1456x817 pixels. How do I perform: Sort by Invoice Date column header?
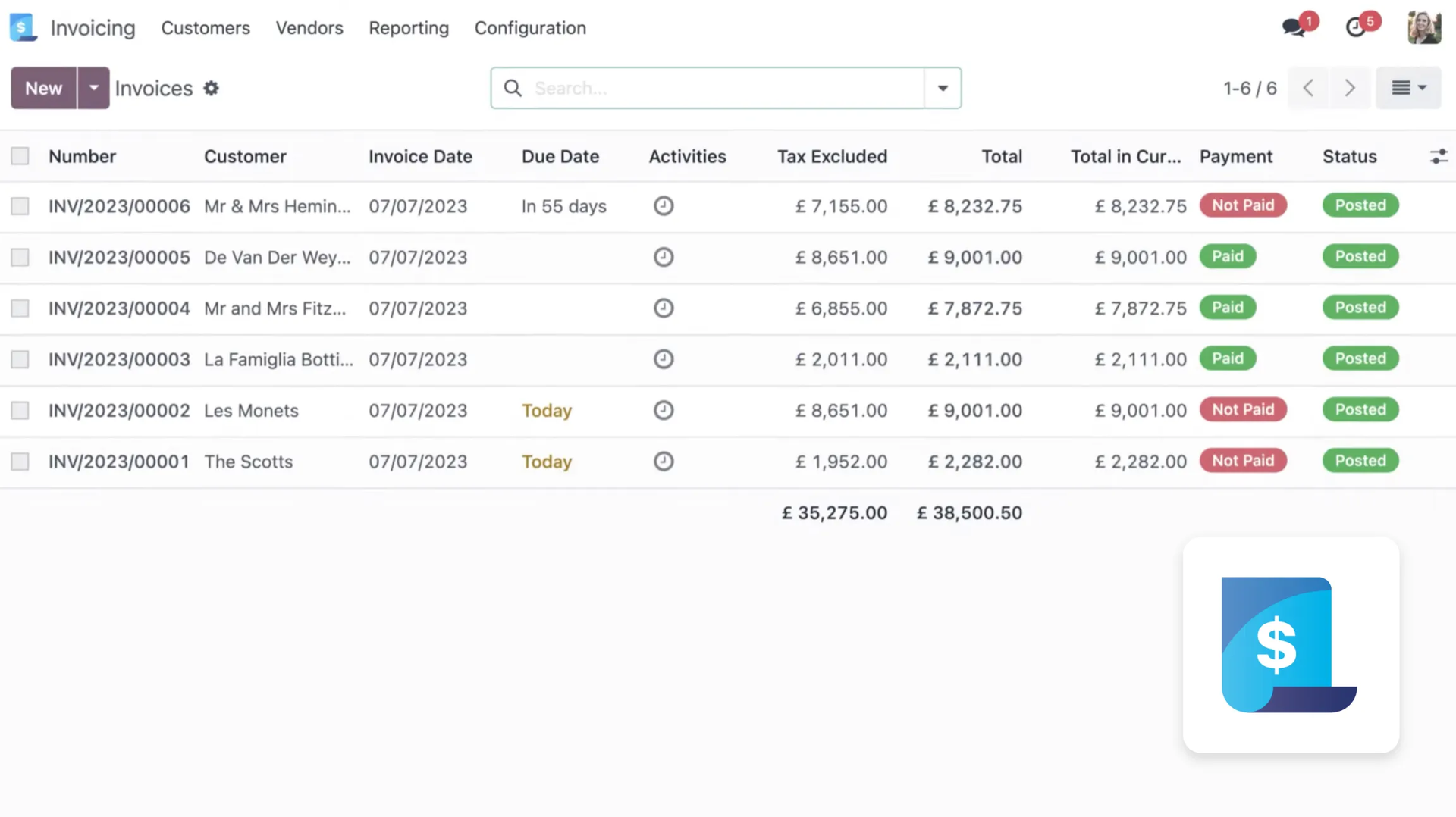pos(420,156)
